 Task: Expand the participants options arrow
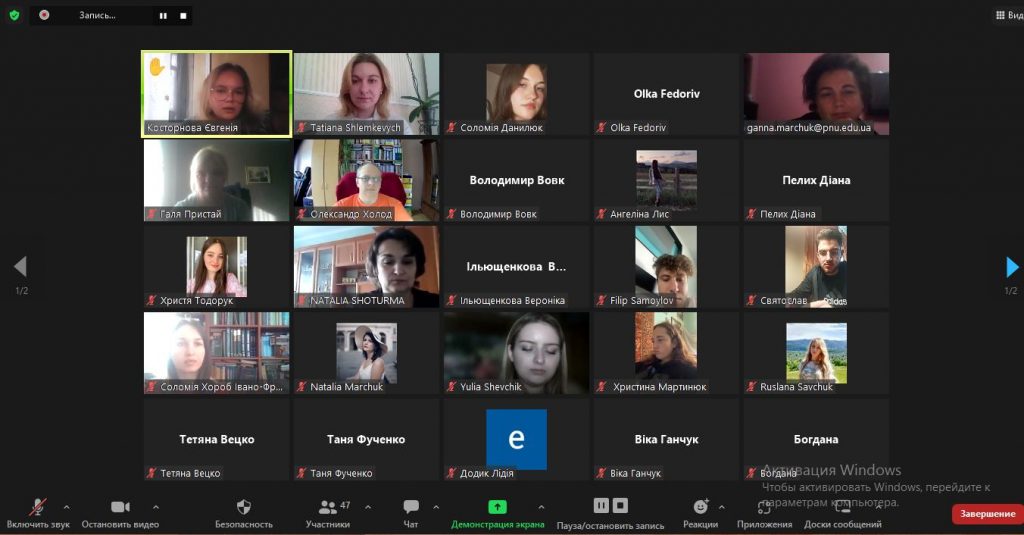pos(368,507)
